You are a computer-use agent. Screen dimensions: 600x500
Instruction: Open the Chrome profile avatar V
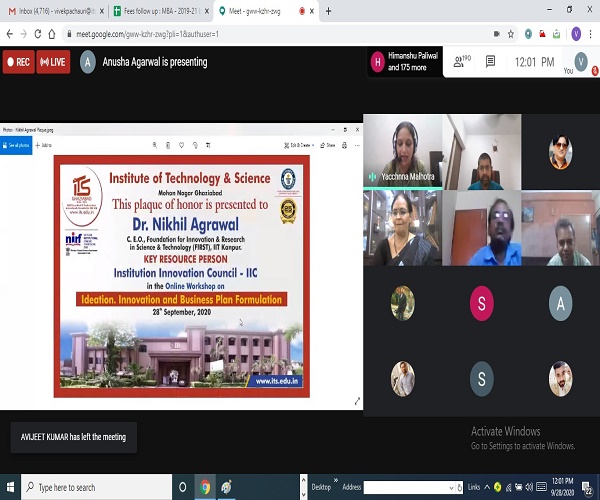[x=576, y=34]
